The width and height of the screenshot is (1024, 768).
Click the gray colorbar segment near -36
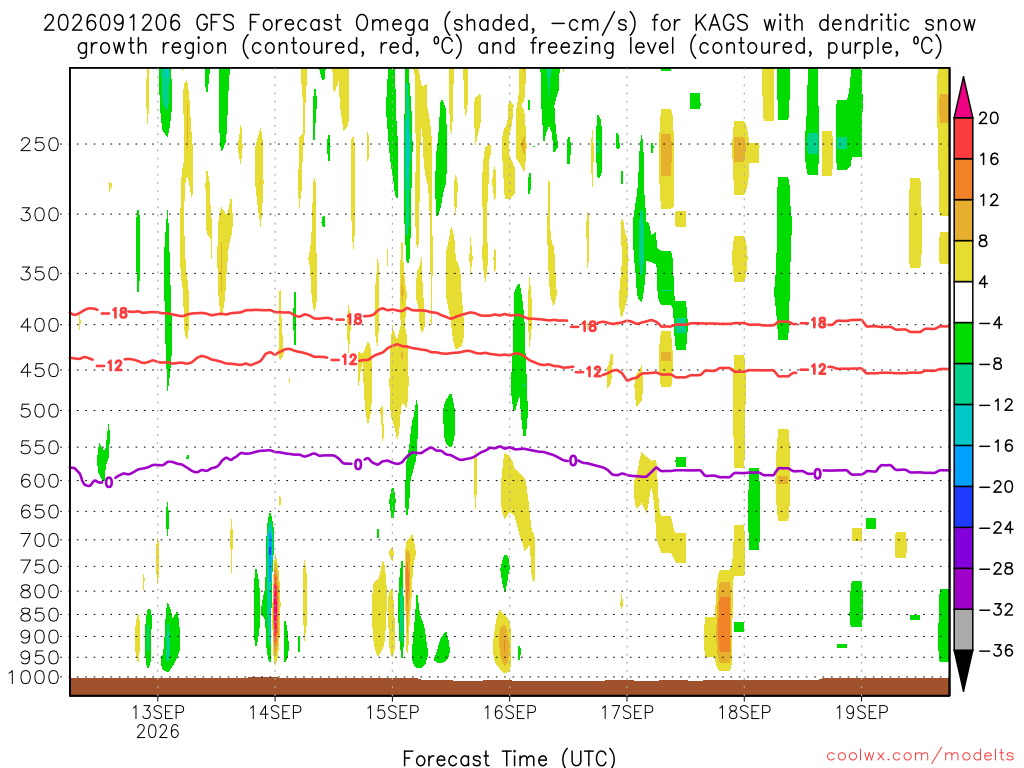pos(963,630)
